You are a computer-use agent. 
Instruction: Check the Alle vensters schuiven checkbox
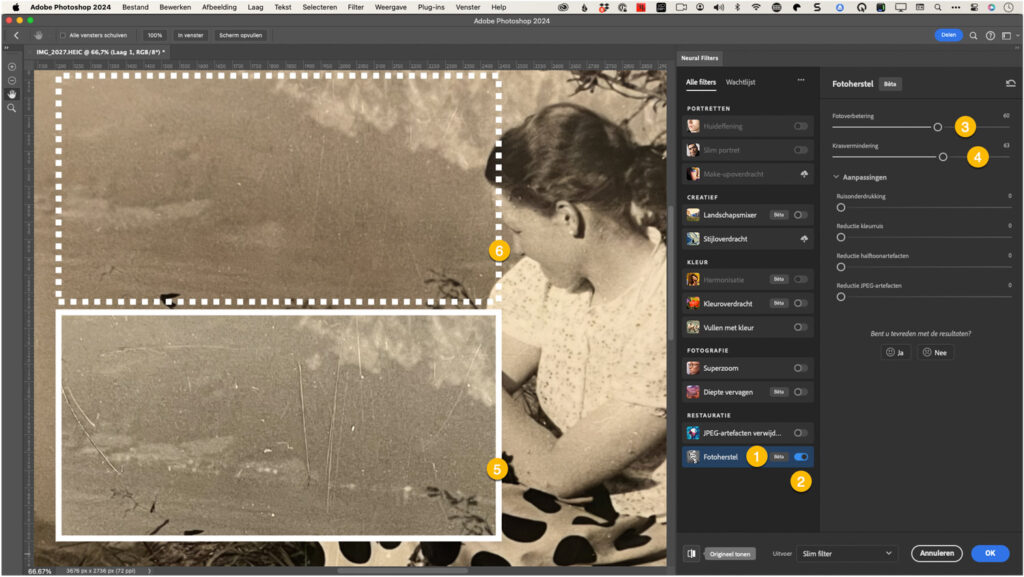[63, 35]
